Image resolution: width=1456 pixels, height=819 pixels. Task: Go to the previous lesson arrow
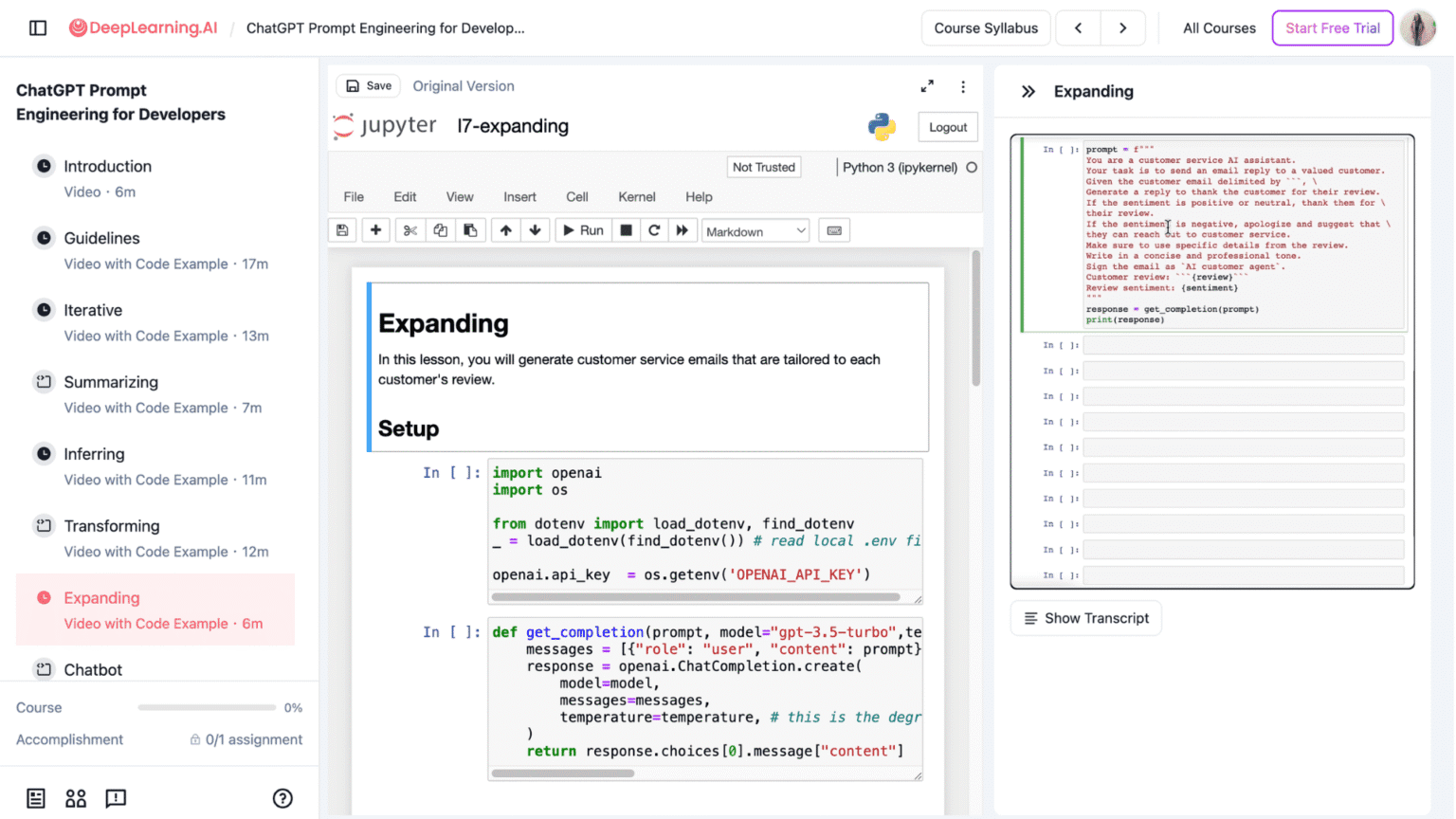click(x=1078, y=28)
